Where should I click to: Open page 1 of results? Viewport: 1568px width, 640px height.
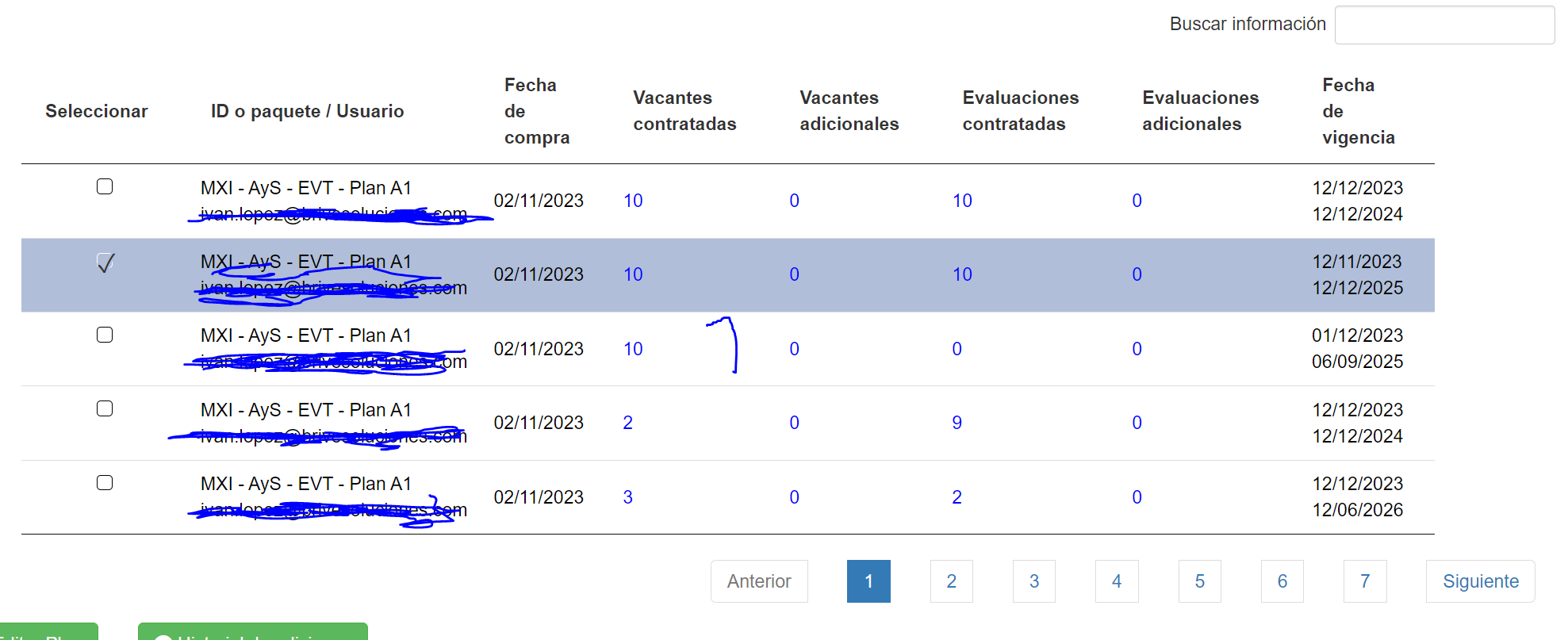point(868,581)
